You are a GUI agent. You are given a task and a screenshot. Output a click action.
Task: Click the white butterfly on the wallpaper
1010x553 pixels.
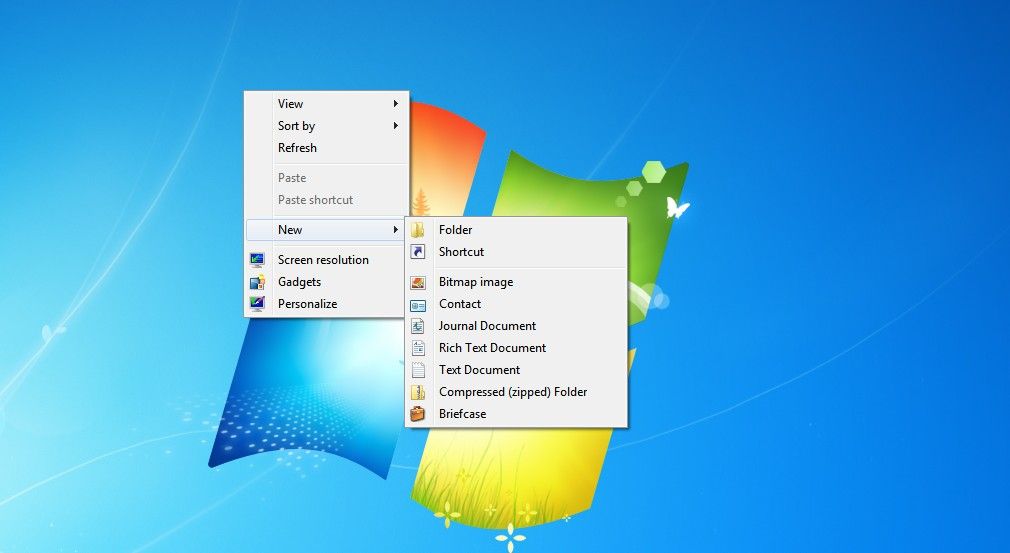point(677,207)
